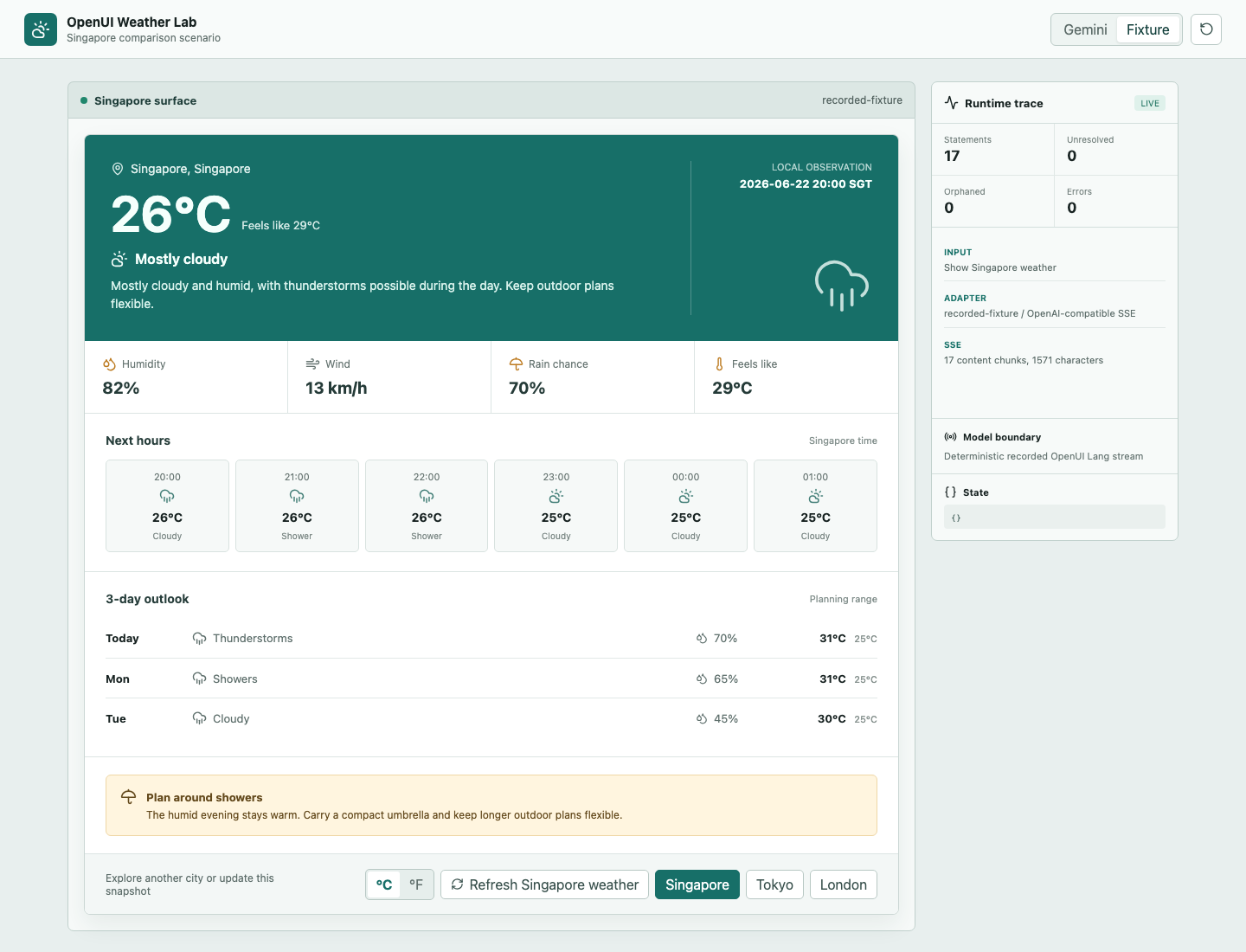Click the large rain cloud hero icon
The image size is (1246, 952).
[842, 285]
